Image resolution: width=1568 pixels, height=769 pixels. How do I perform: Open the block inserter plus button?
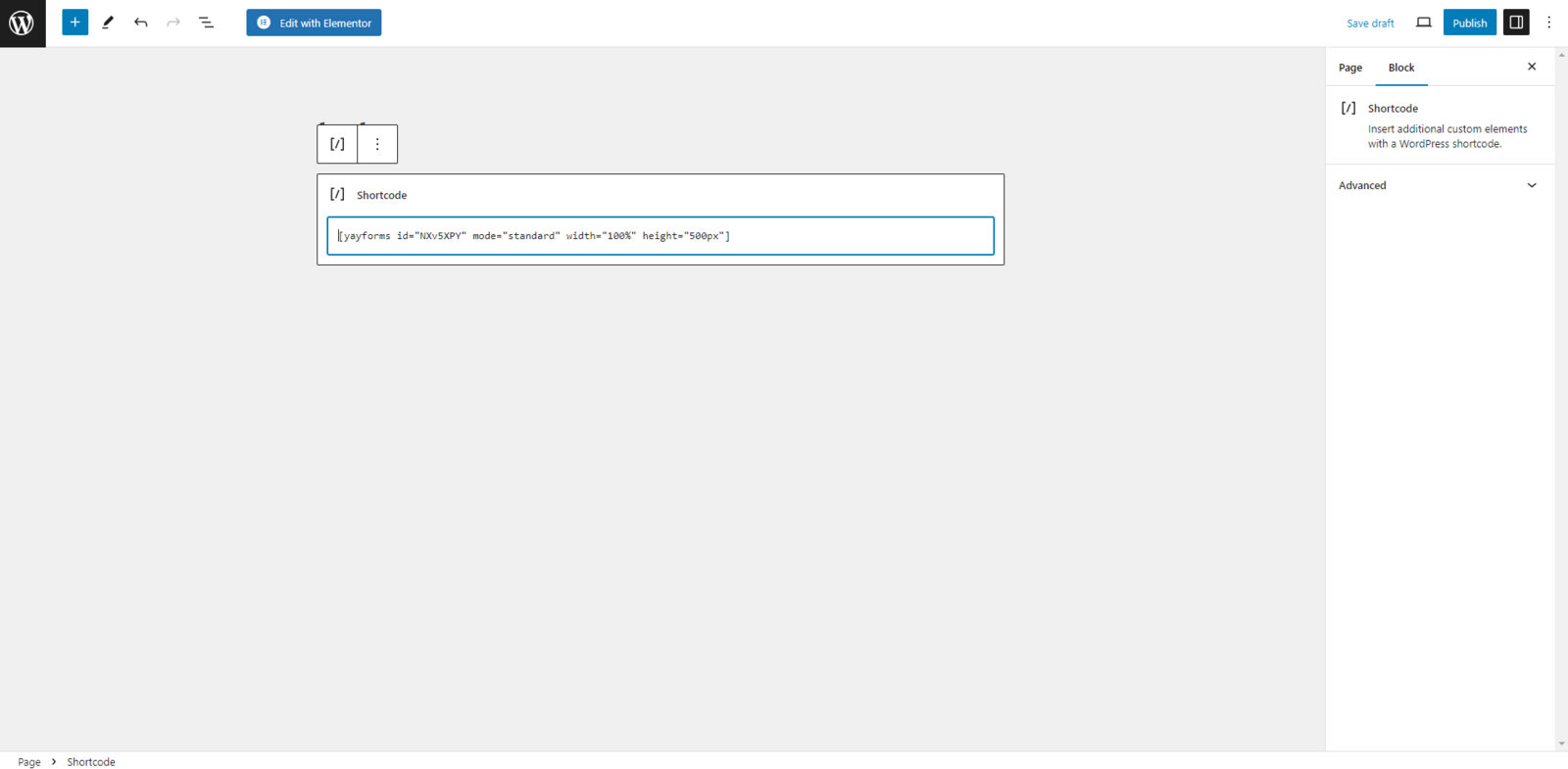[74, 23]
